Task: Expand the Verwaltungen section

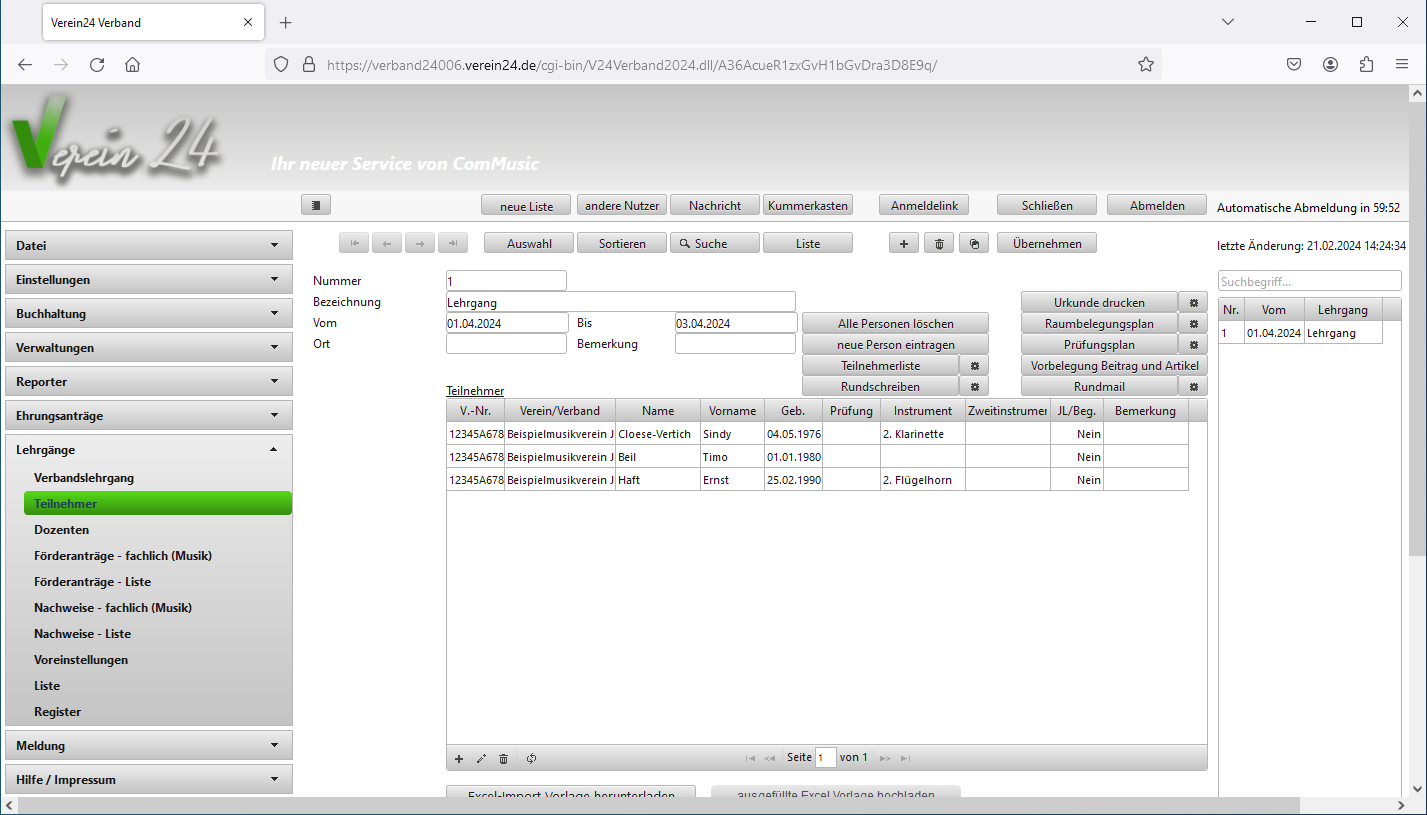Action: pos(149,347)
